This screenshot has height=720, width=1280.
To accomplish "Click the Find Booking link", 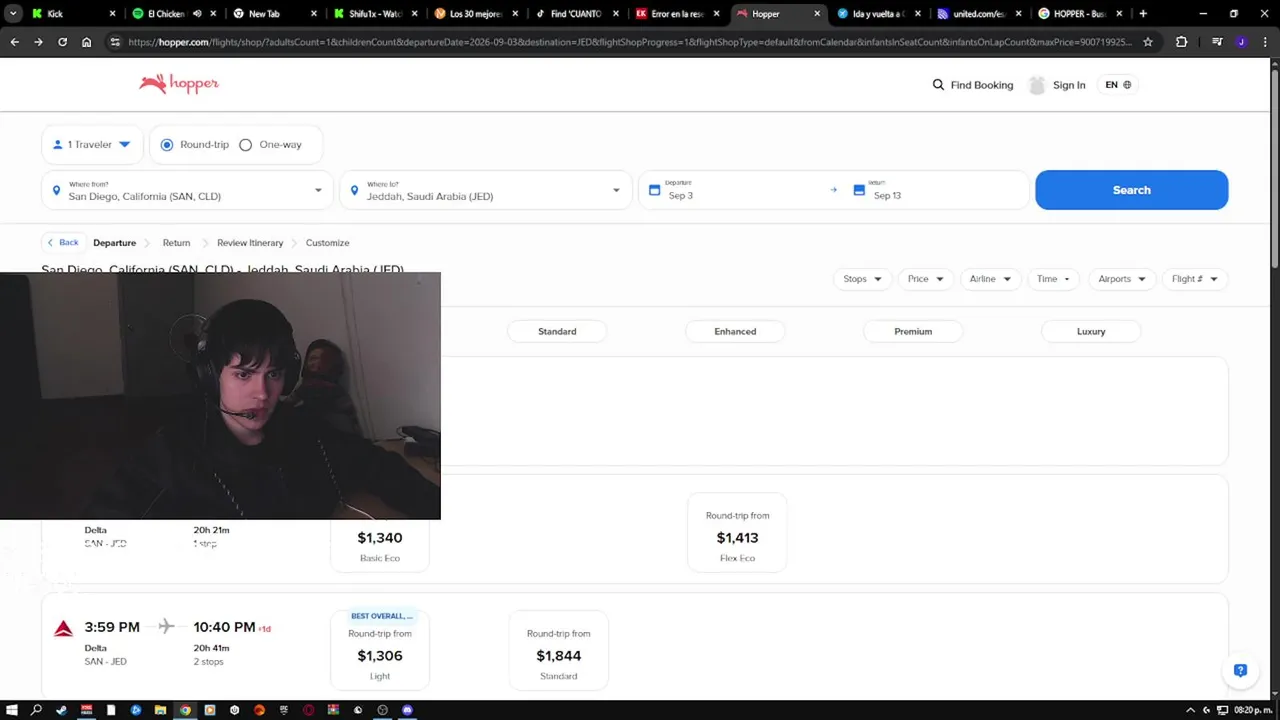I will [981, 85].
